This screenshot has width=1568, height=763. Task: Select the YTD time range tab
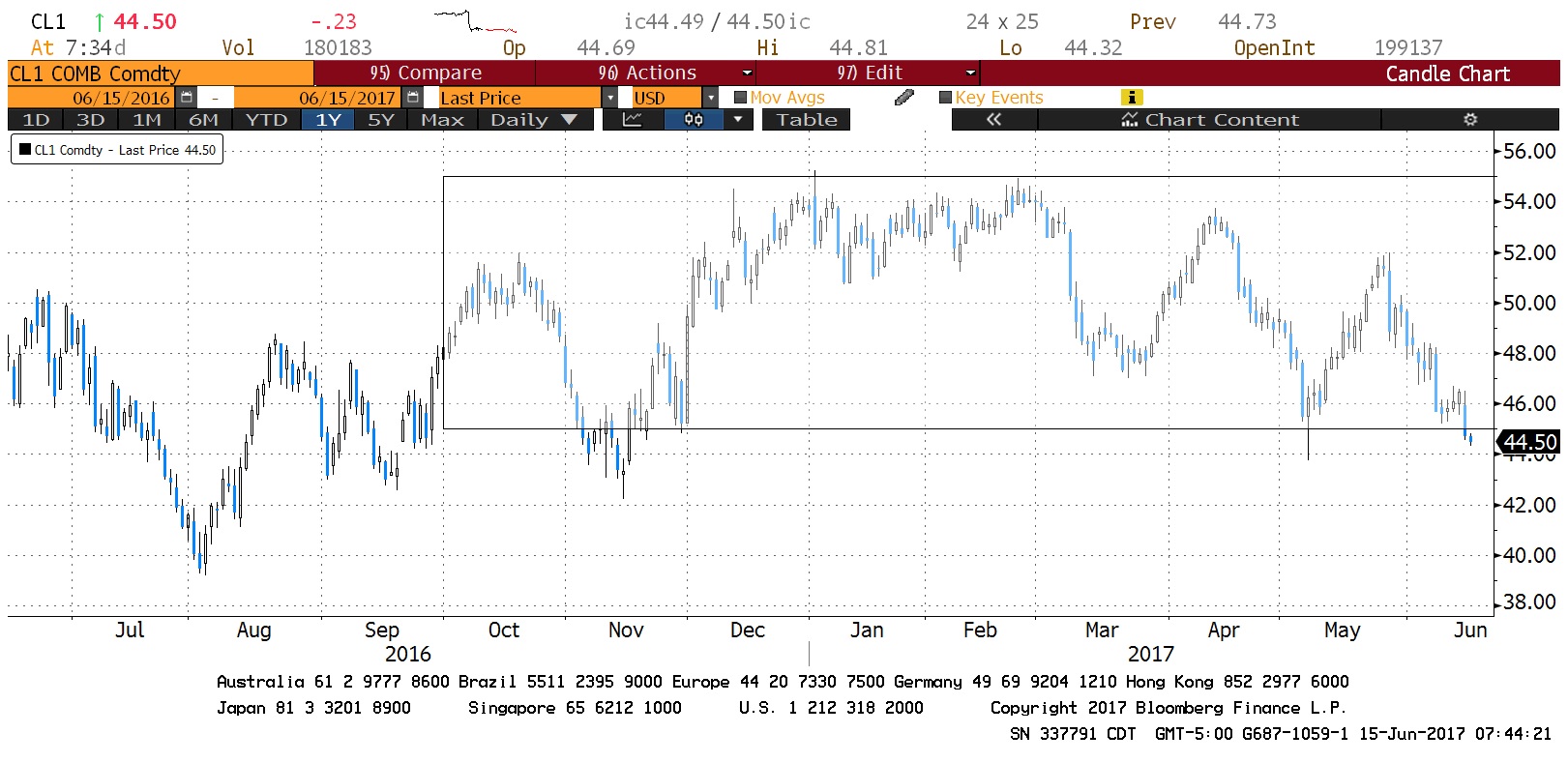[266, 120]
